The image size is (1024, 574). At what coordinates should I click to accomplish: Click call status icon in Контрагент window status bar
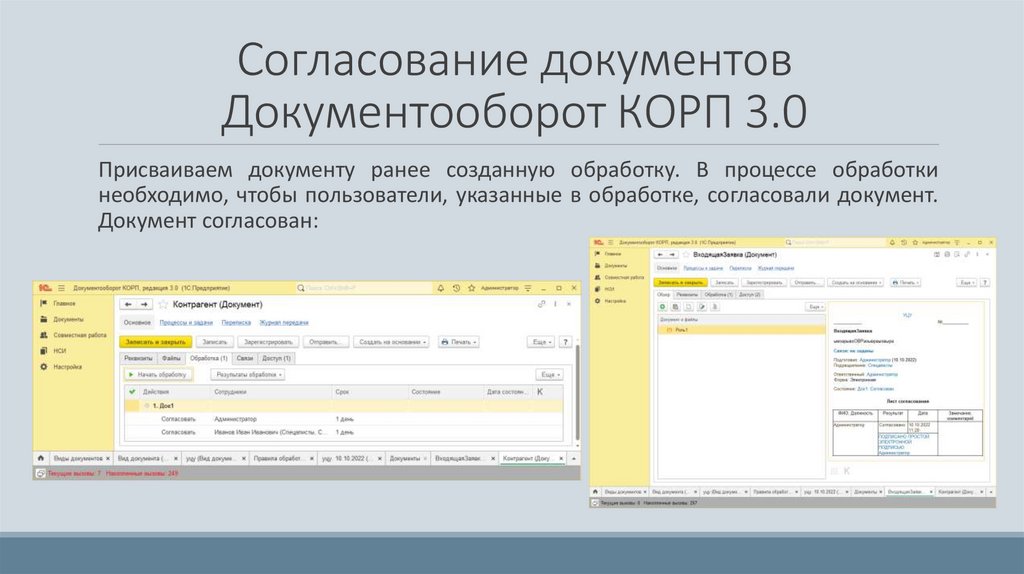pos(40,473)
